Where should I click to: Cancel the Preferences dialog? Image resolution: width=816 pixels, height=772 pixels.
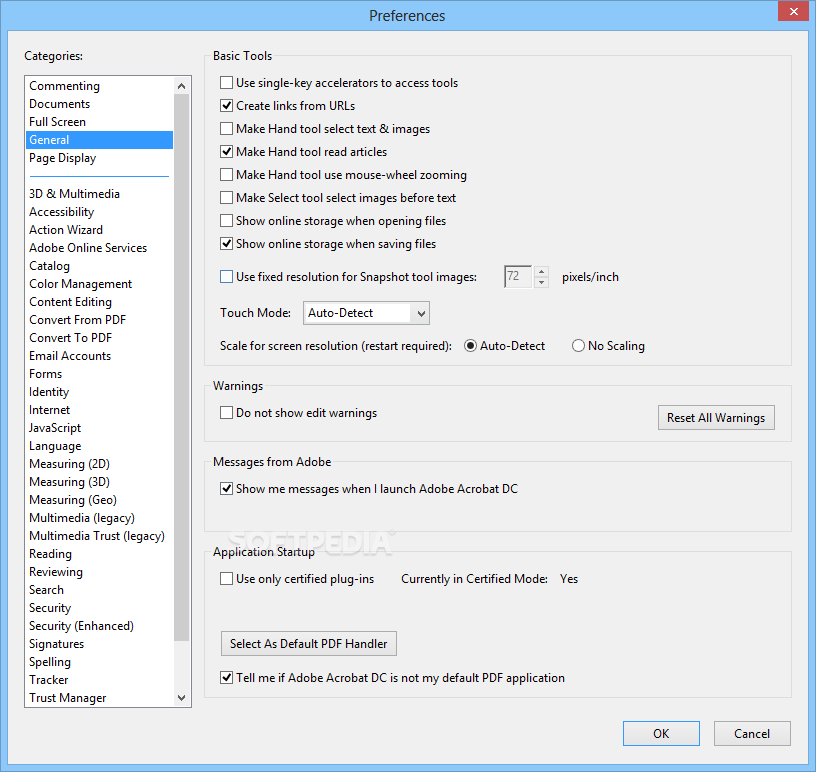pyautogui.click(x=752, y=733)
